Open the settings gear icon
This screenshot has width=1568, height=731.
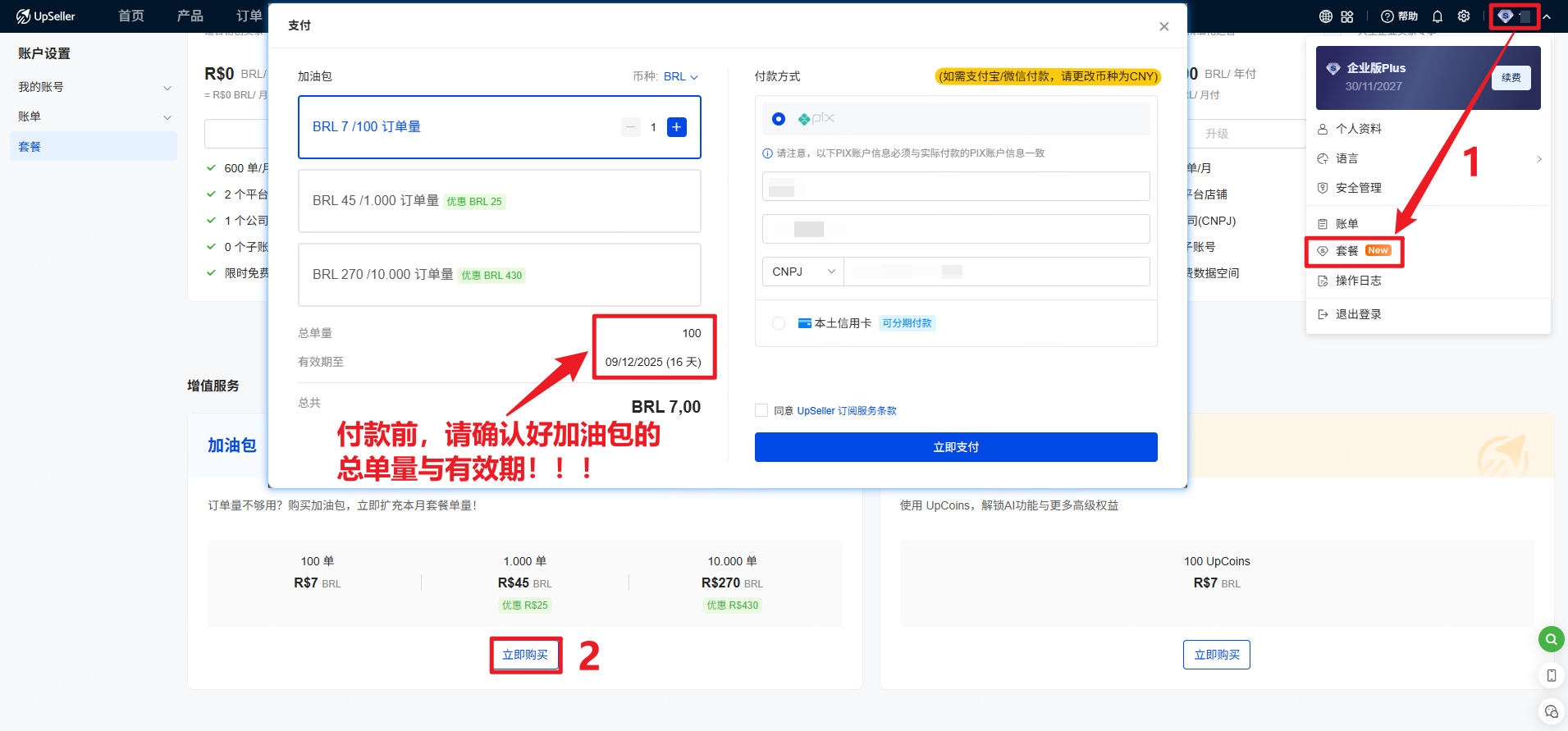1464,16
